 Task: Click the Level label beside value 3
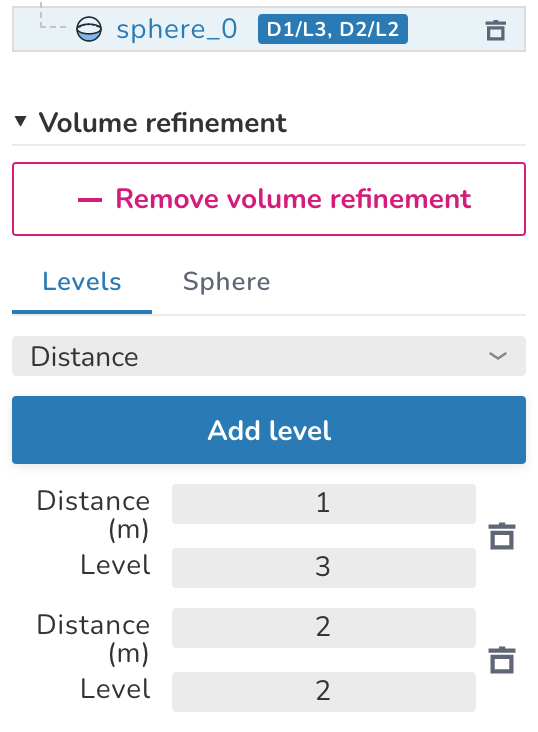(115, 565)
